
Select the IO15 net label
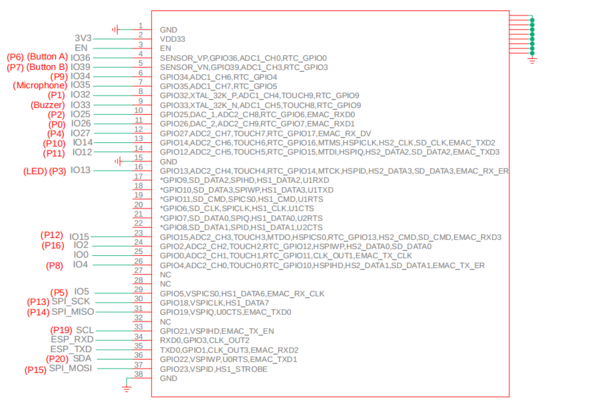click(x=79, y=237)
